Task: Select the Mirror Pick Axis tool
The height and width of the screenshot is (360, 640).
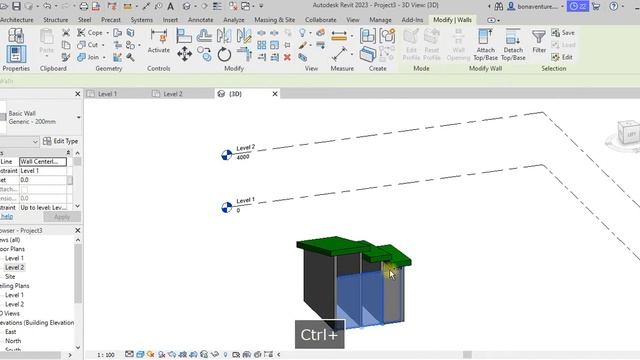Action: click(x=224, y=36)
